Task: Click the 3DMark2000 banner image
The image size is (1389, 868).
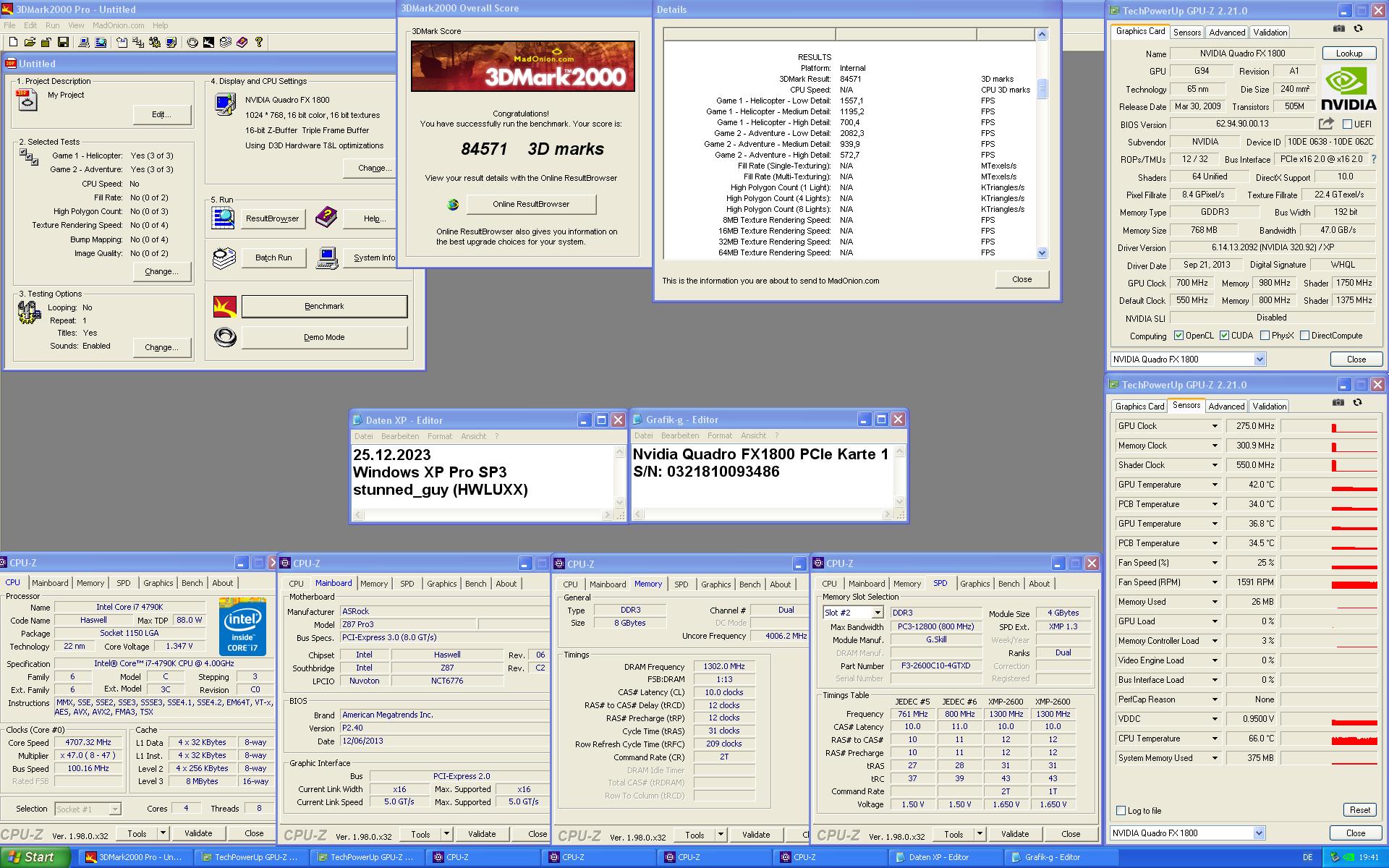Action: (x=522, y=66)
